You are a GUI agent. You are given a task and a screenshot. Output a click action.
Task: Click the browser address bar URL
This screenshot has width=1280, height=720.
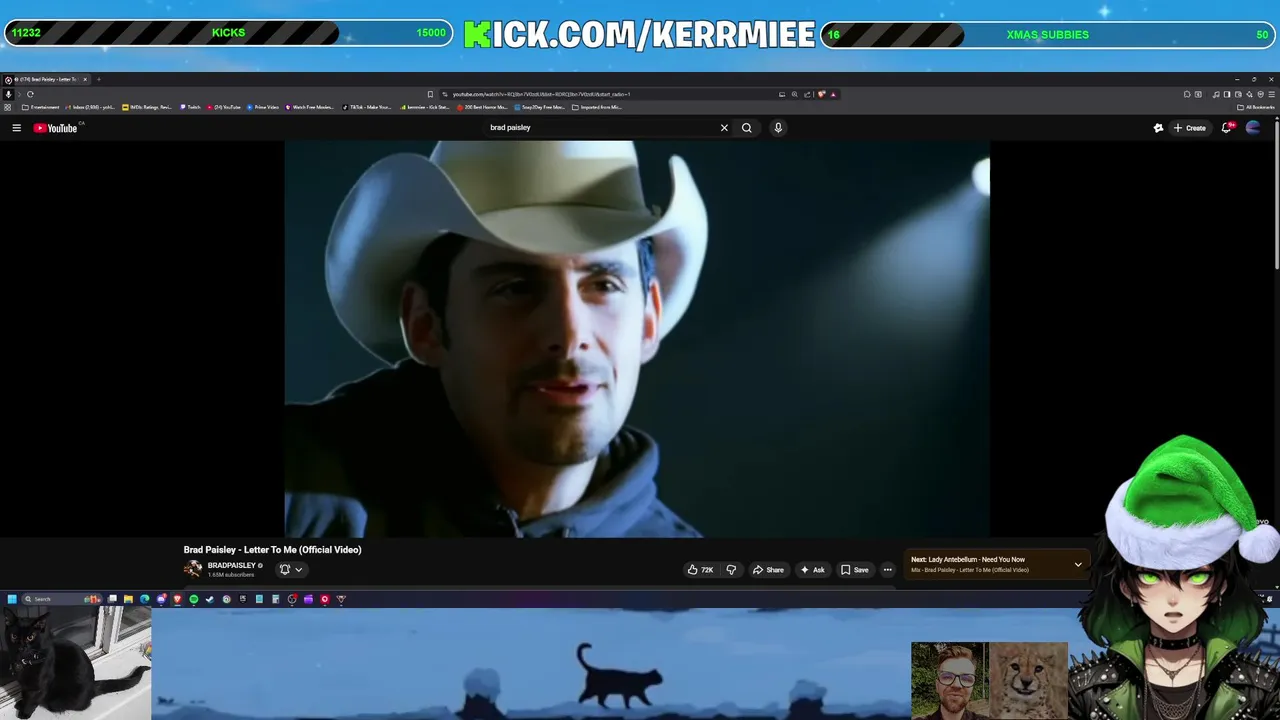coord(541,94)
